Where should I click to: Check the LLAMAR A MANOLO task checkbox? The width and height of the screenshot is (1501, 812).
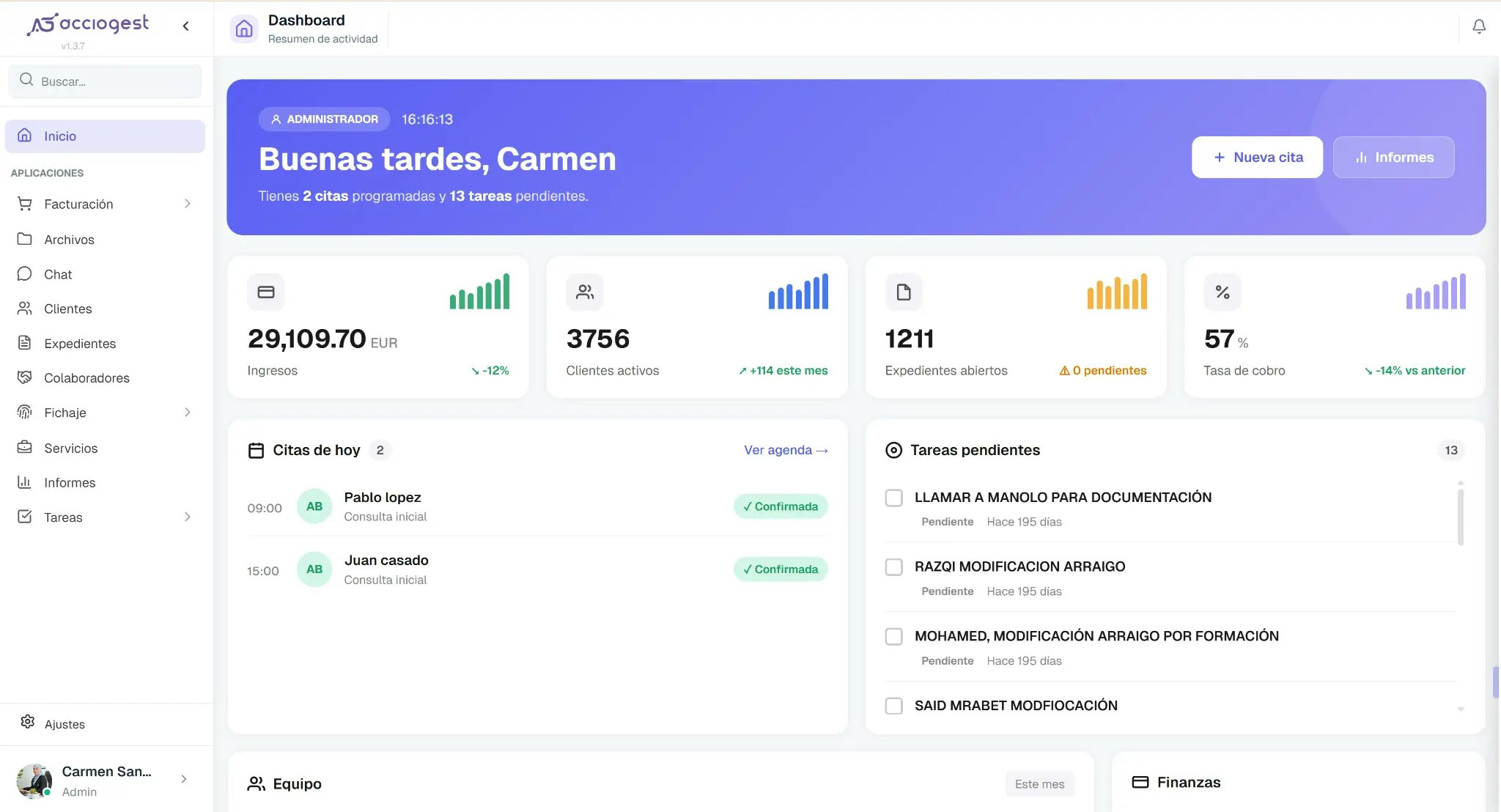(x=894, y=498)
